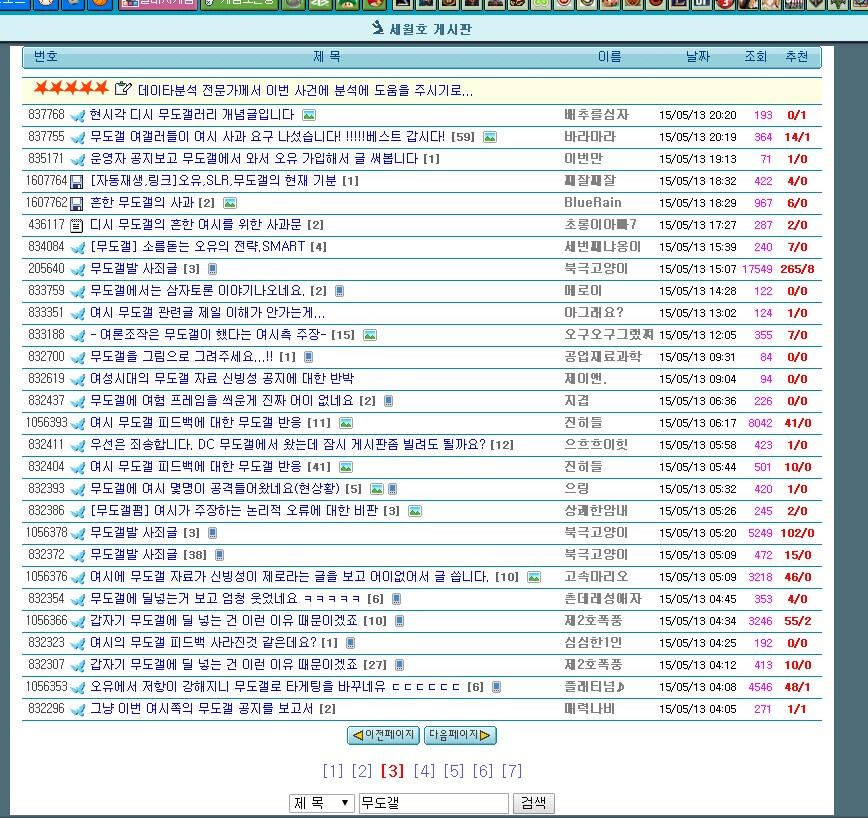Click the 조회 column header
Image resolution: width=868 pixels, height=818 pixels.
(x=755, y=56)
